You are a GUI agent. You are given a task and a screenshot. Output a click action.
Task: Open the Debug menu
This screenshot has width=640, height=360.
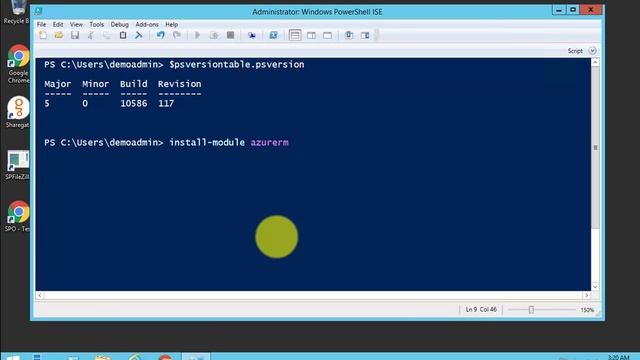[x=120, y=24]
